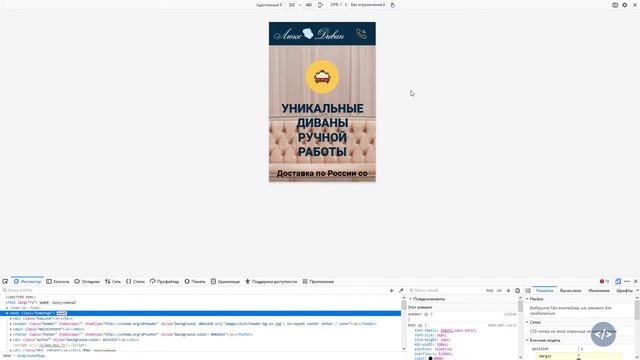Toggle the .cls class panel
The image size is (640, 360).
(499, 290)
